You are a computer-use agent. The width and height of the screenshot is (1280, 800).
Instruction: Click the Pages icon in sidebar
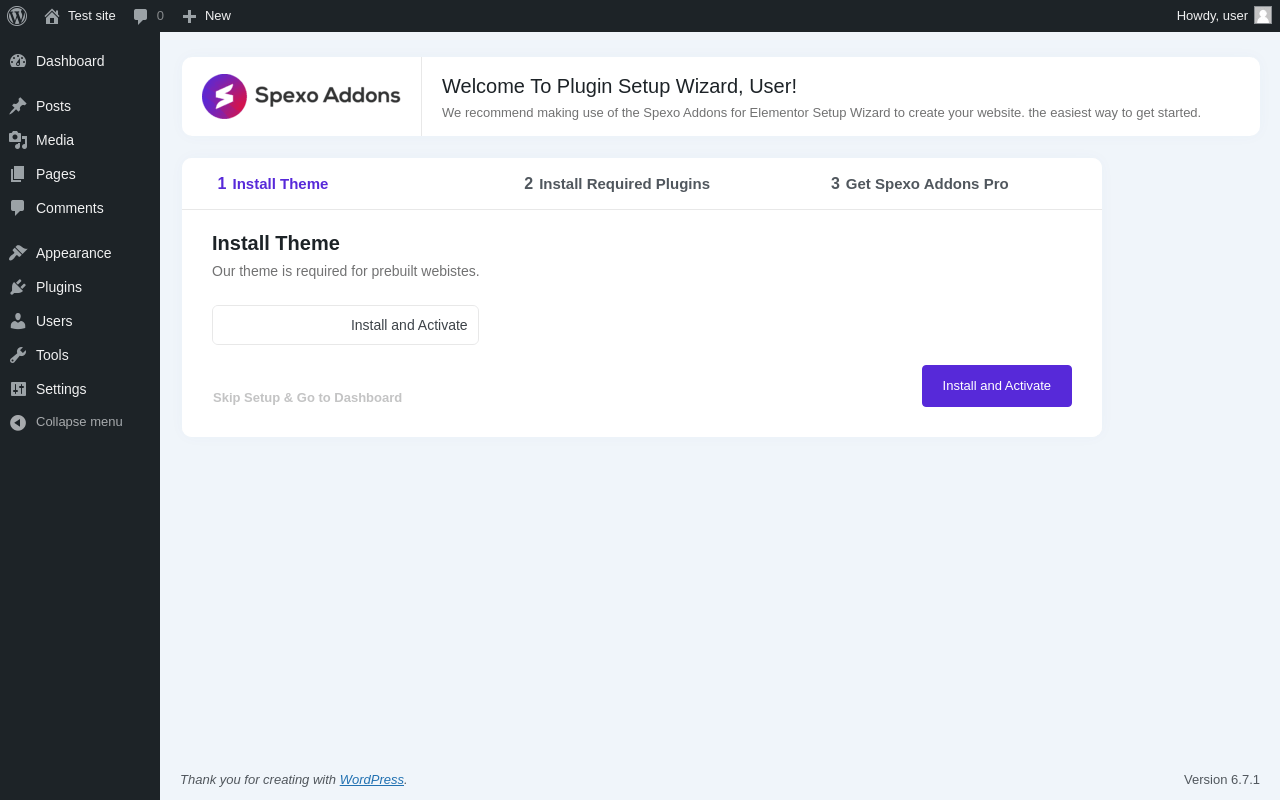point(18,174)
